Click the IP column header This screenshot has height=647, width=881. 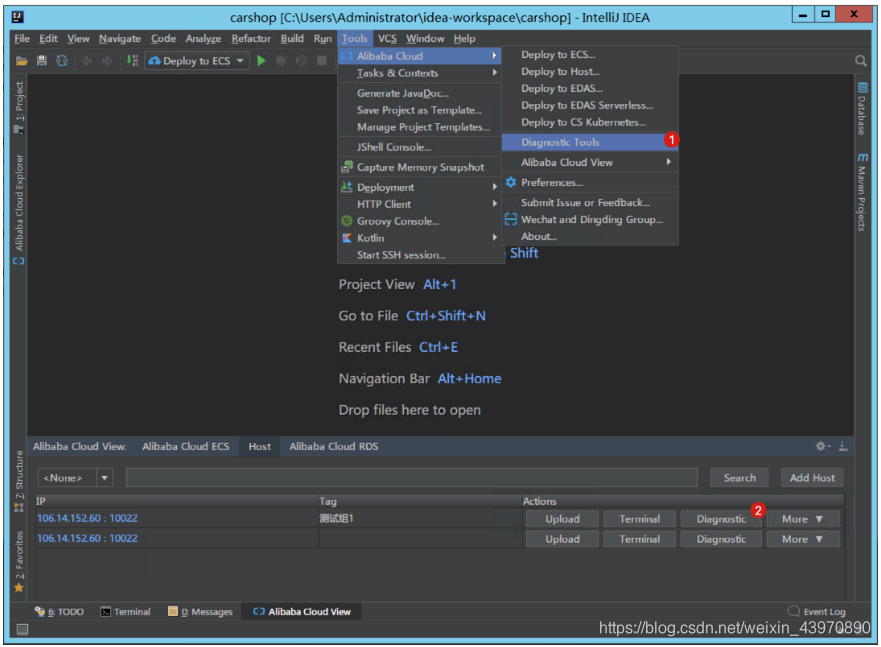coord(177,501)
